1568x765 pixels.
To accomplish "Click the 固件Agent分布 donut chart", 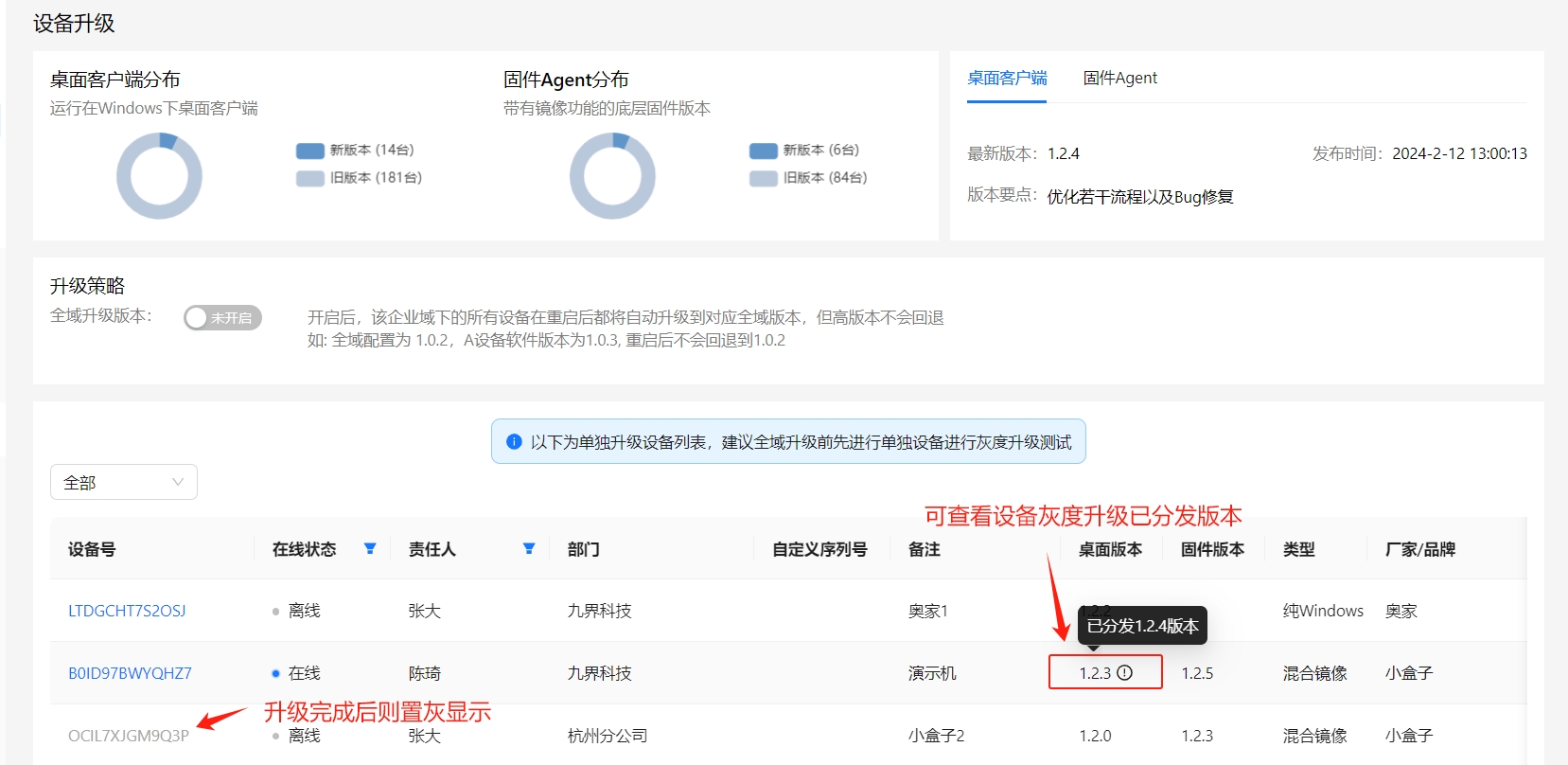I will coord(612,175).
